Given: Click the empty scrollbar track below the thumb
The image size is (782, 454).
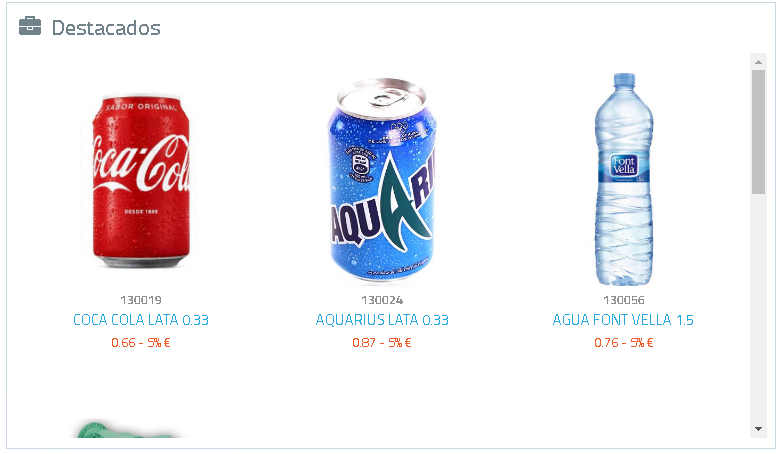Looking at the screenshot, I should (758, 307).
